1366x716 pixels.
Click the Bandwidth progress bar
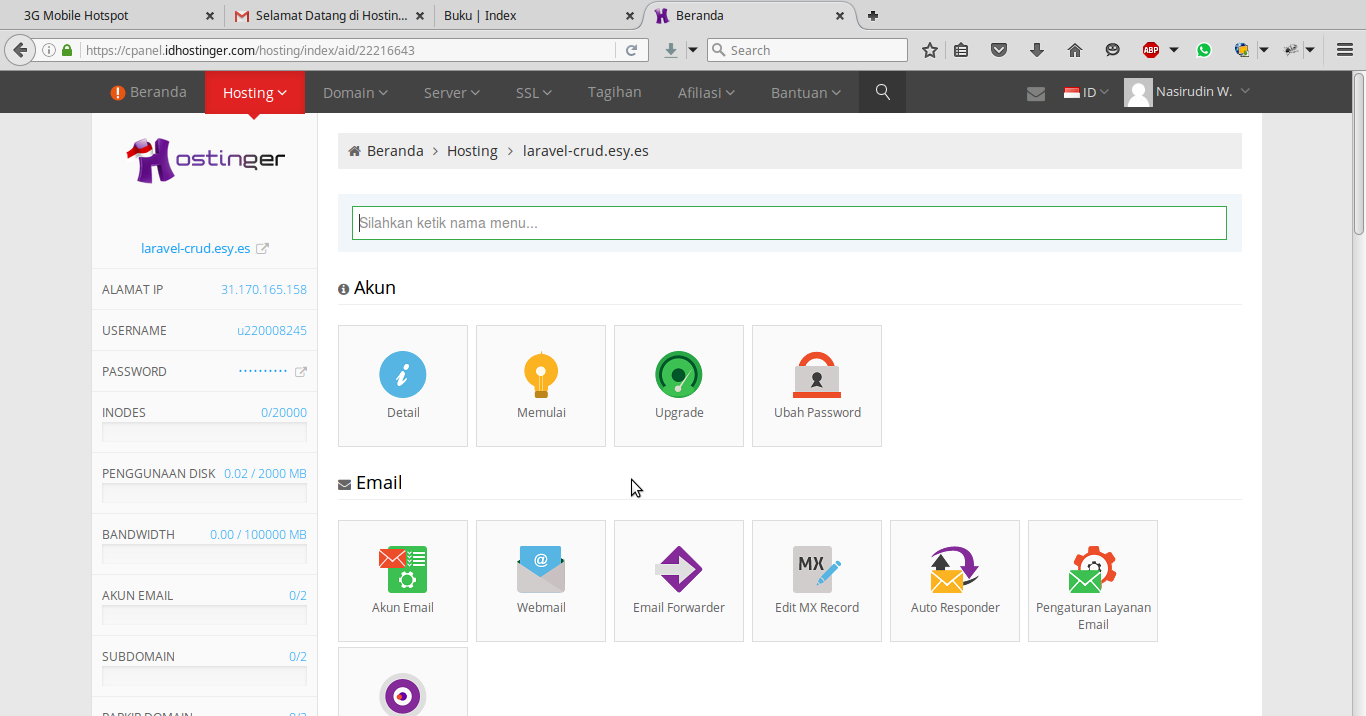click(x=204, y=554)
